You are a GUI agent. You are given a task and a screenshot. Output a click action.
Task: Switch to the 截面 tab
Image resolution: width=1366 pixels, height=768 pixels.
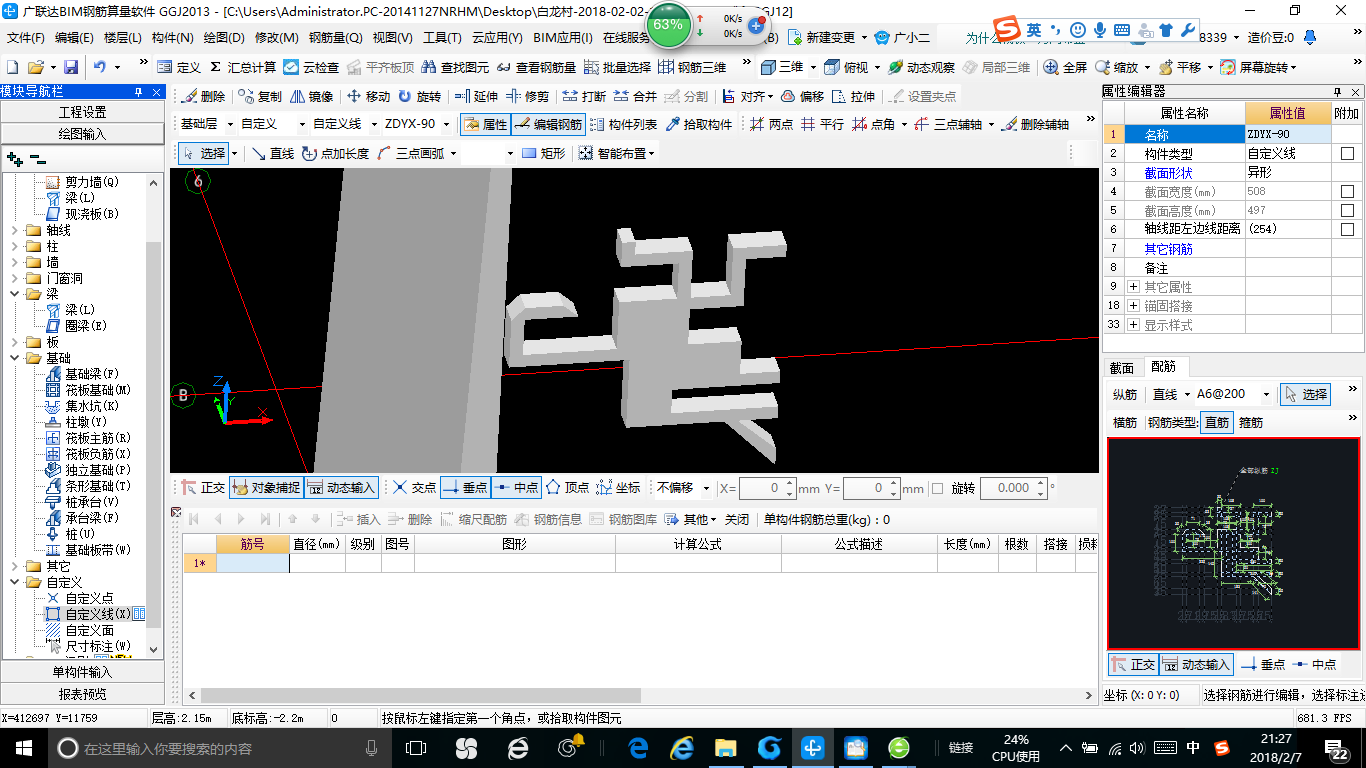coord(1122,367)
